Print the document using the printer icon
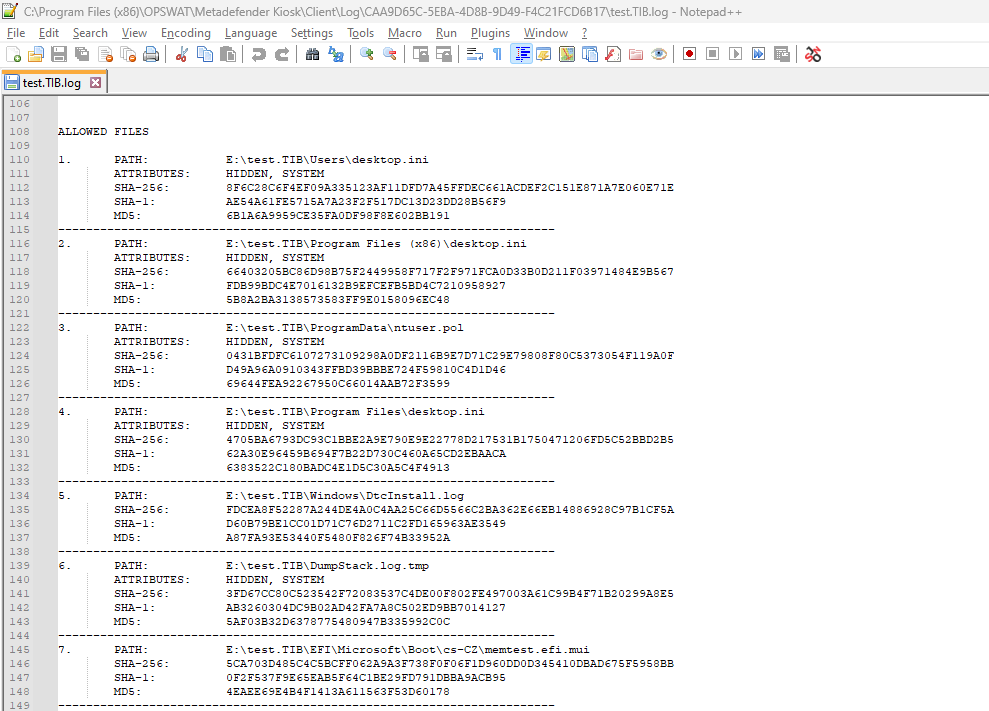 coord(151,54)
